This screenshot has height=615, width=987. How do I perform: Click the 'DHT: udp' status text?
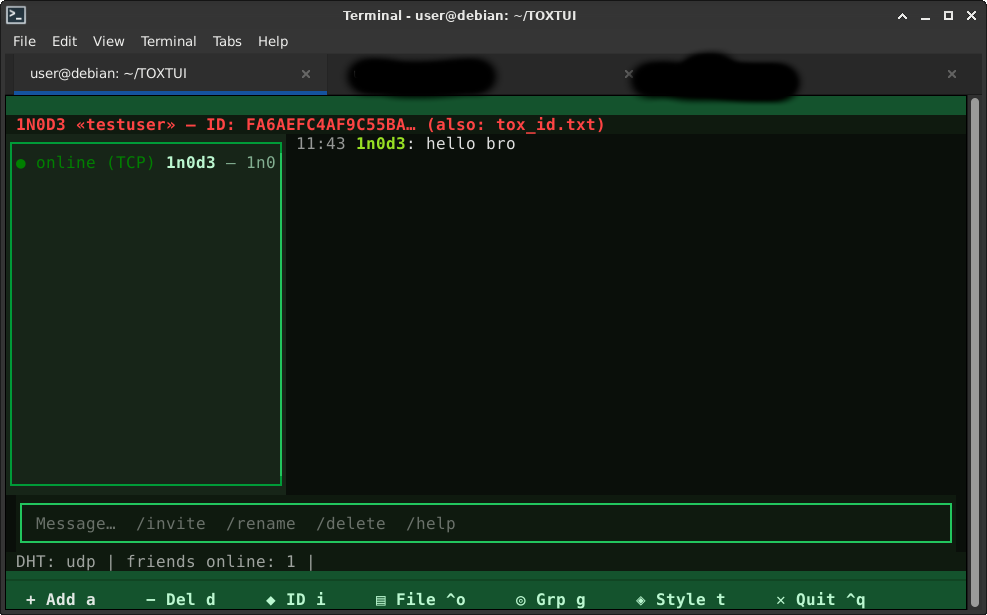tap(55, 561)
